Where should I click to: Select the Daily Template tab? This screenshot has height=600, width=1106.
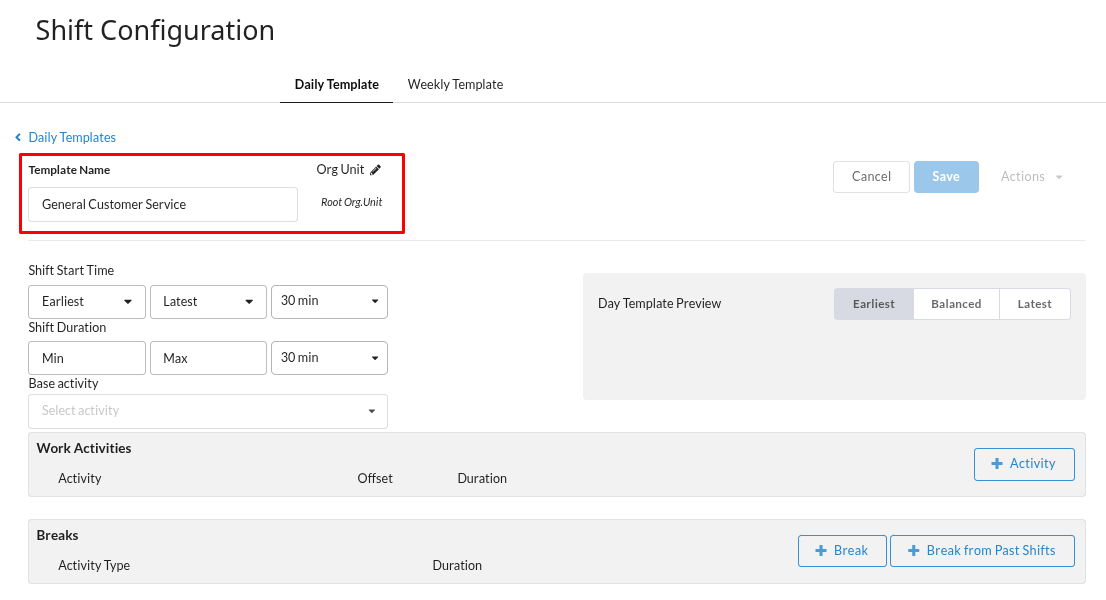[x=336, y=85]
